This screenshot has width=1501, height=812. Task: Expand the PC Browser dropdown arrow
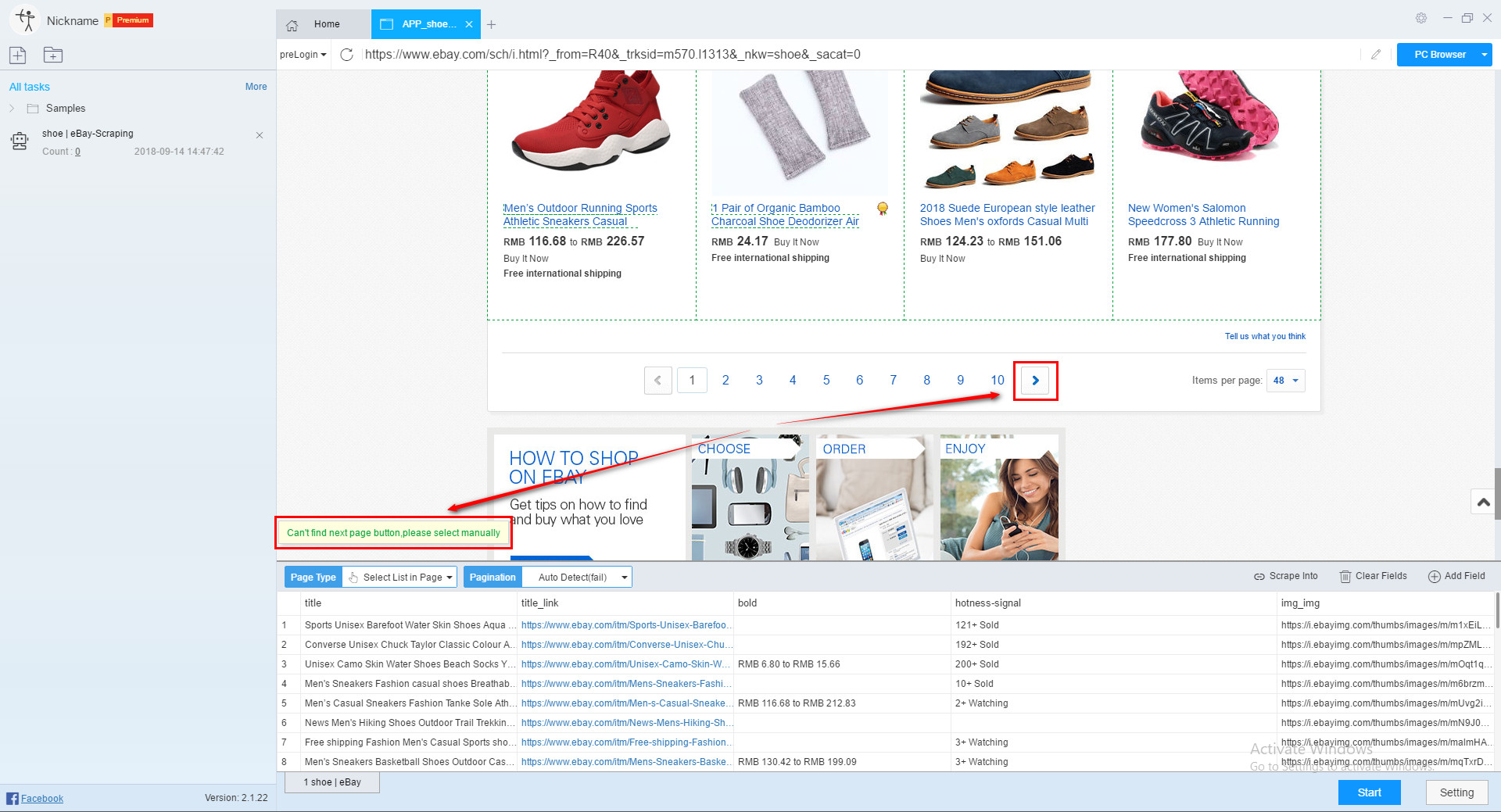coord(1484,55)
